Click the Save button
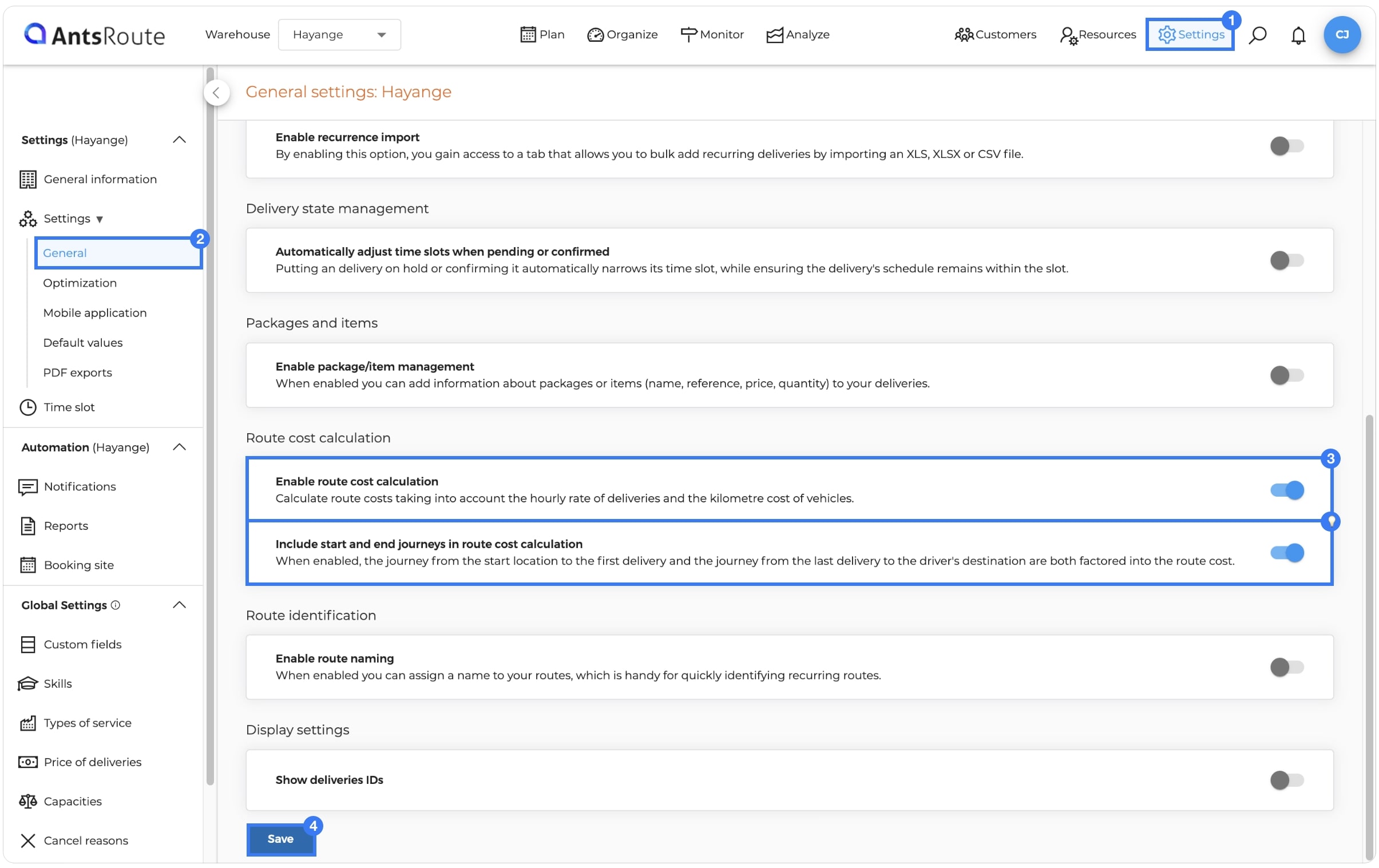This screenshot has height=868, width=1379. click(x=280, y=839)
